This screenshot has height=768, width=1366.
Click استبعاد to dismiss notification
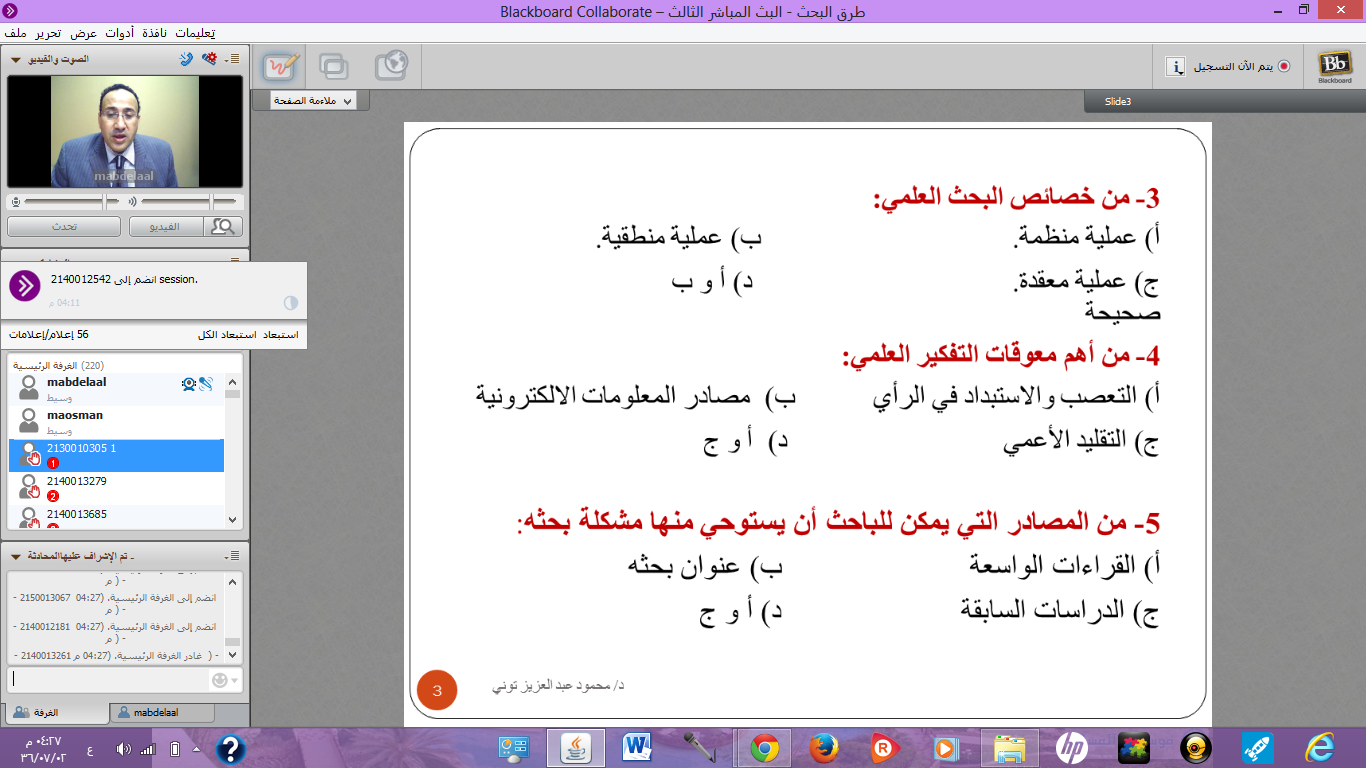click(x=280, y=335)
